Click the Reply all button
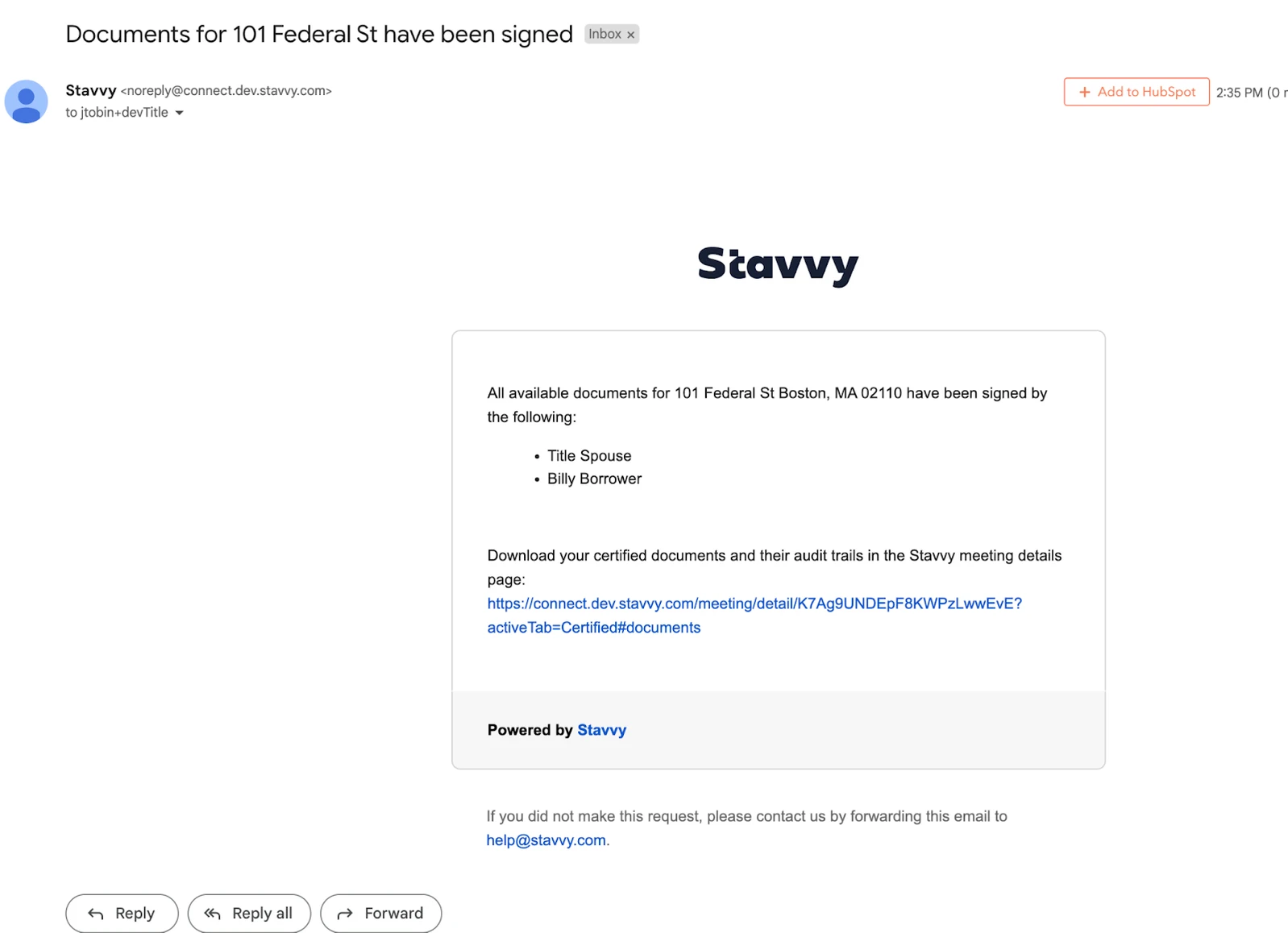This screenshot has height=933, width=1288. coord(249,914)
